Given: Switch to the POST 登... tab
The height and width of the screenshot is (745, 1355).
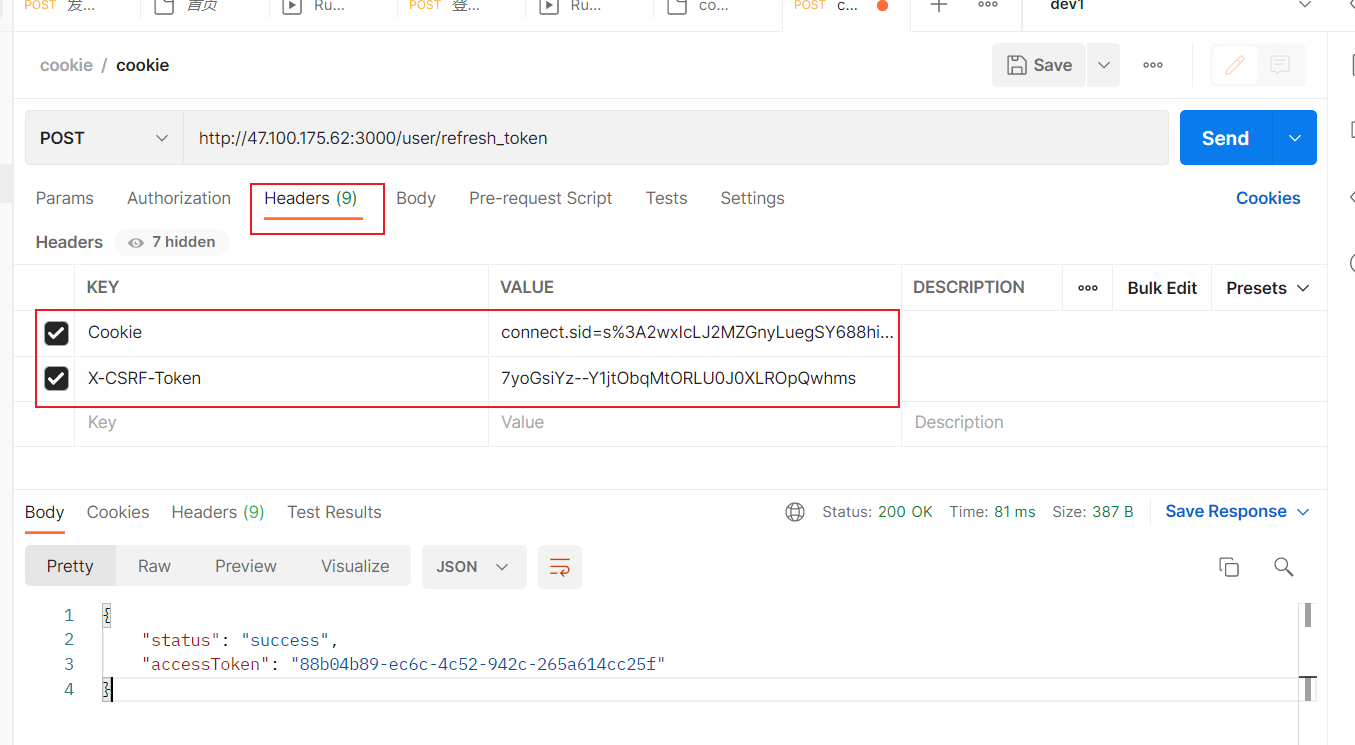Looking at the screenshot, I should 461,6.
